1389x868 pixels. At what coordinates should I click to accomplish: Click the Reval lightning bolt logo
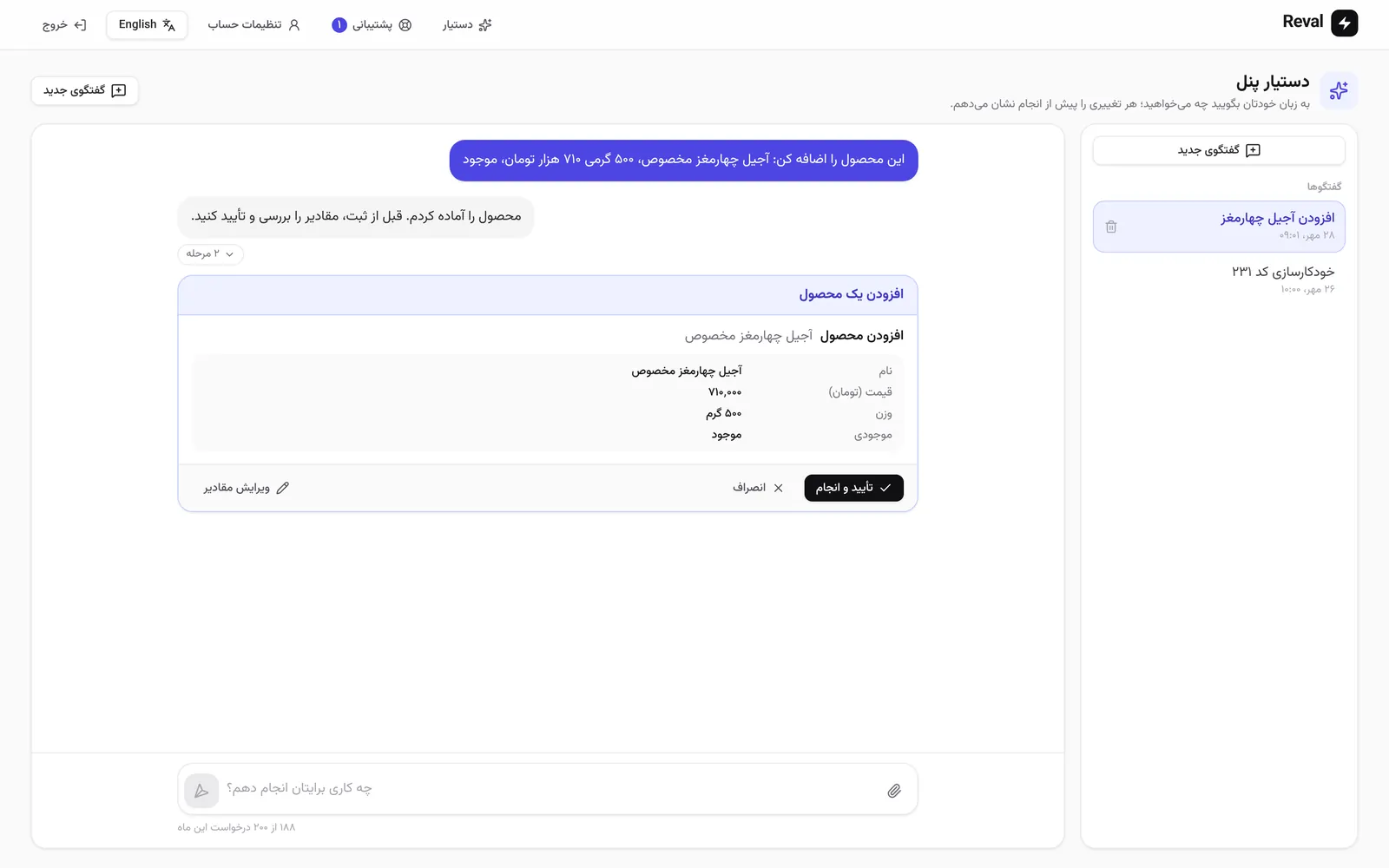click(1344, 23)
